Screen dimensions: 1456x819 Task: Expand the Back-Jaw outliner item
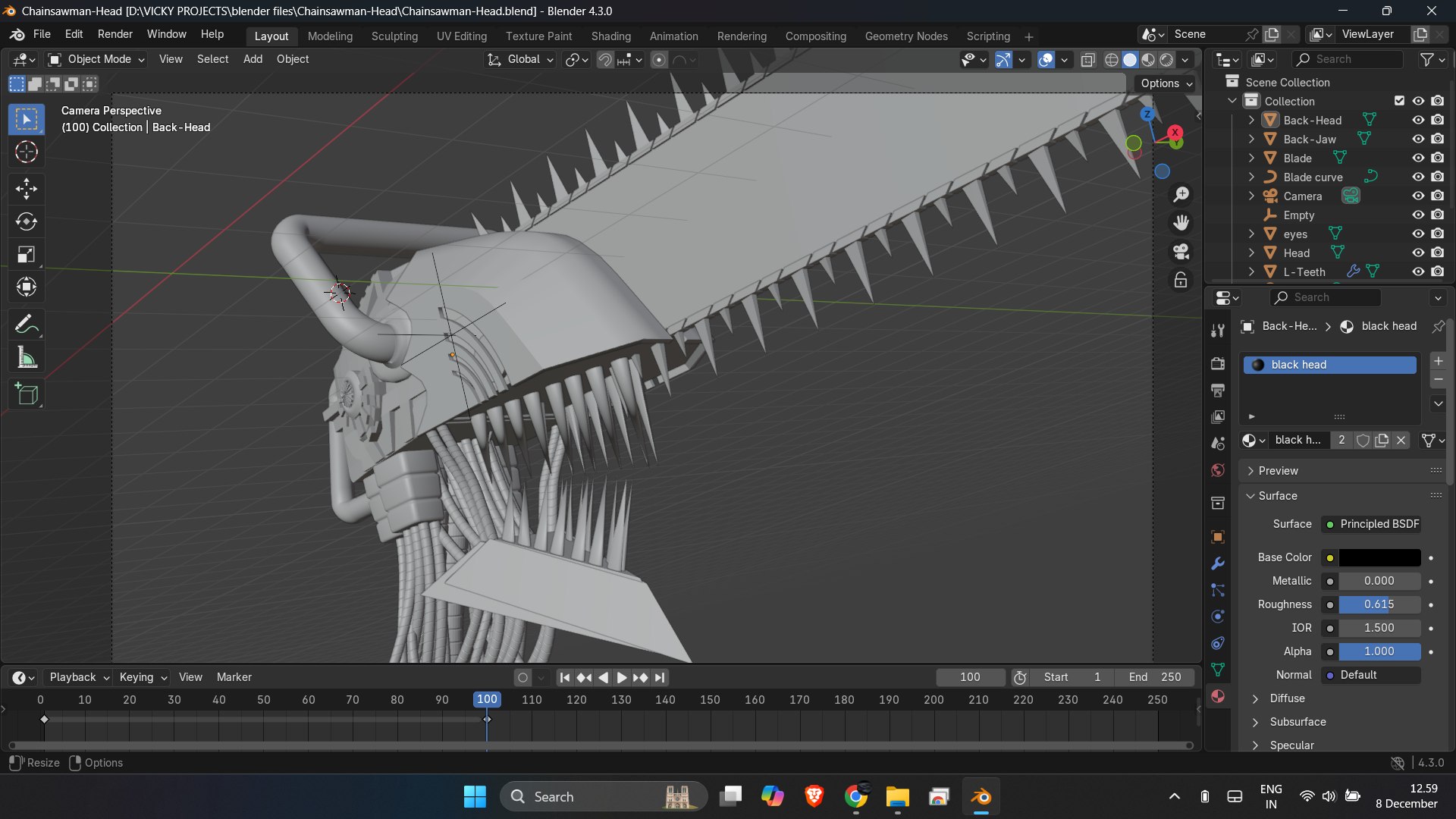pos(1251,139)
